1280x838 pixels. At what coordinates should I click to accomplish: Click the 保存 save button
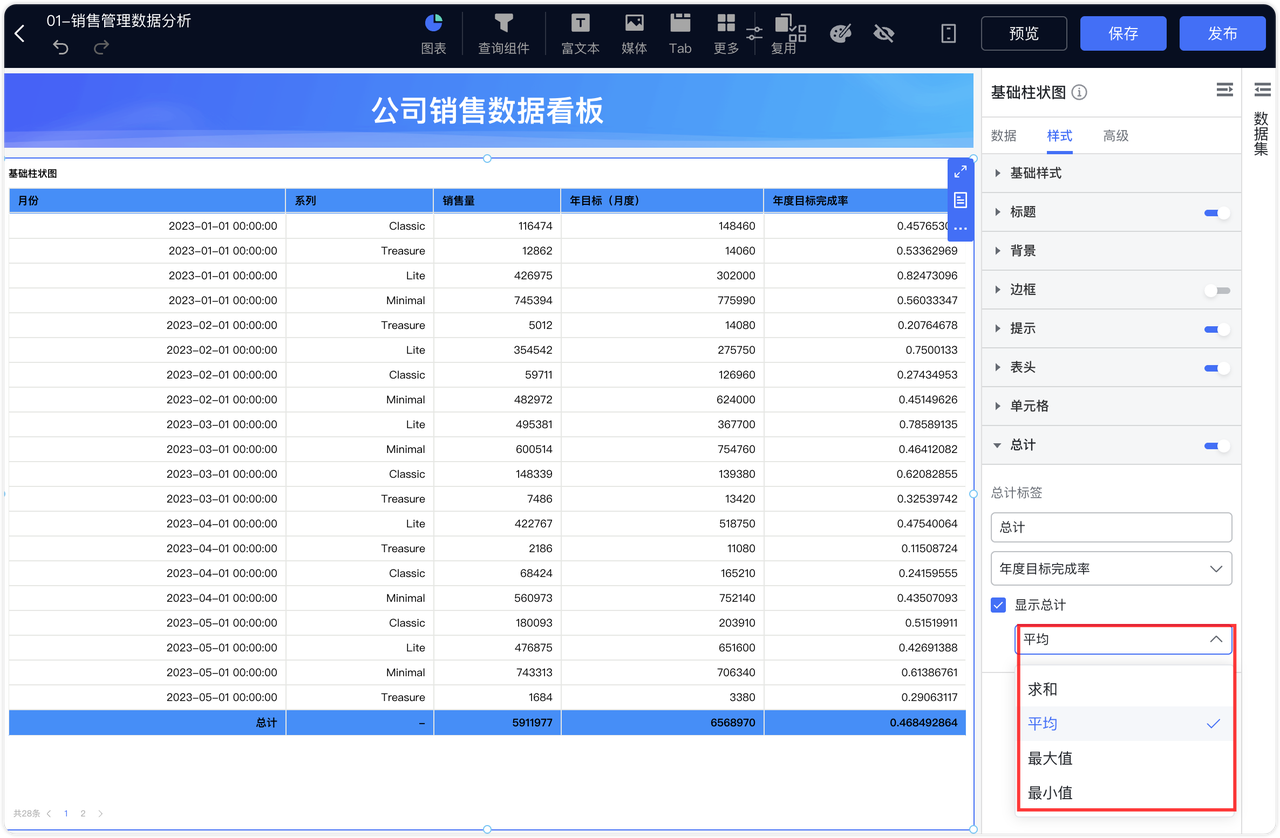coord(1123,34)
